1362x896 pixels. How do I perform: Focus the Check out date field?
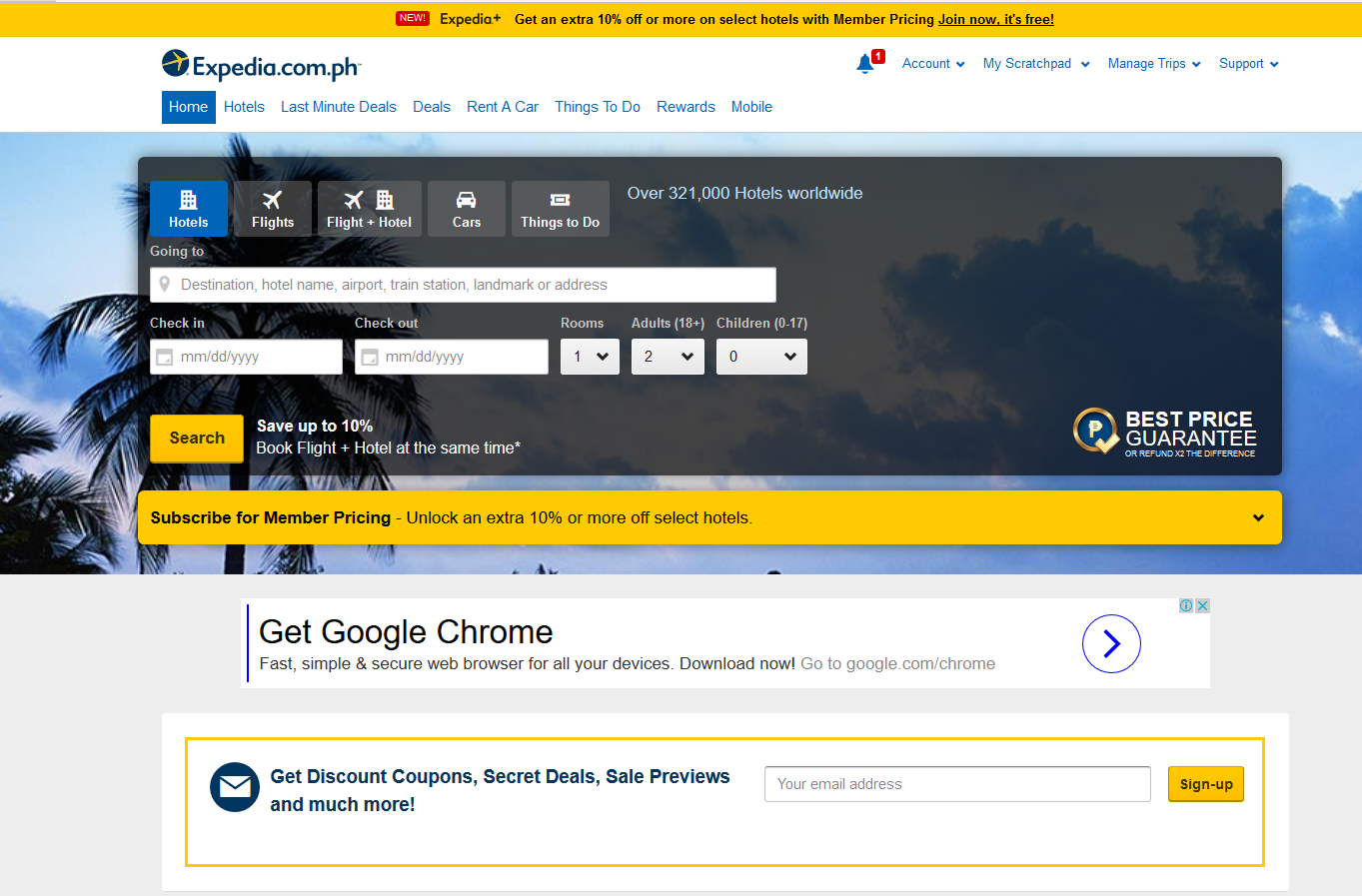(x=452, y=357)
